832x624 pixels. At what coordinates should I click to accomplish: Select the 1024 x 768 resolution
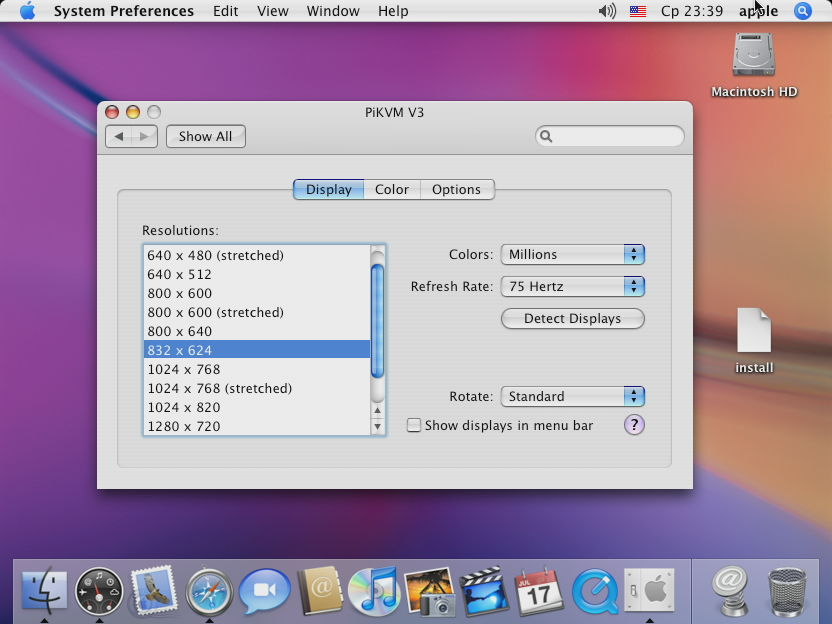pyautogui.click(x=184, y=370)
